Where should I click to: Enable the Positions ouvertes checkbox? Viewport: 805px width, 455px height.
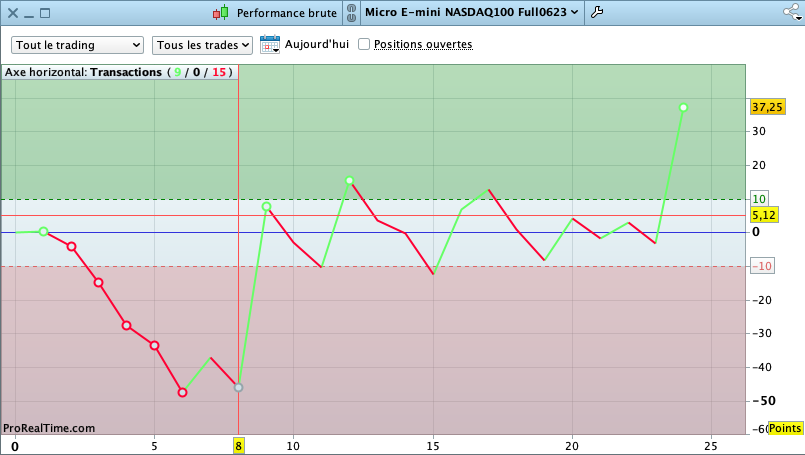tap(364, 44)
